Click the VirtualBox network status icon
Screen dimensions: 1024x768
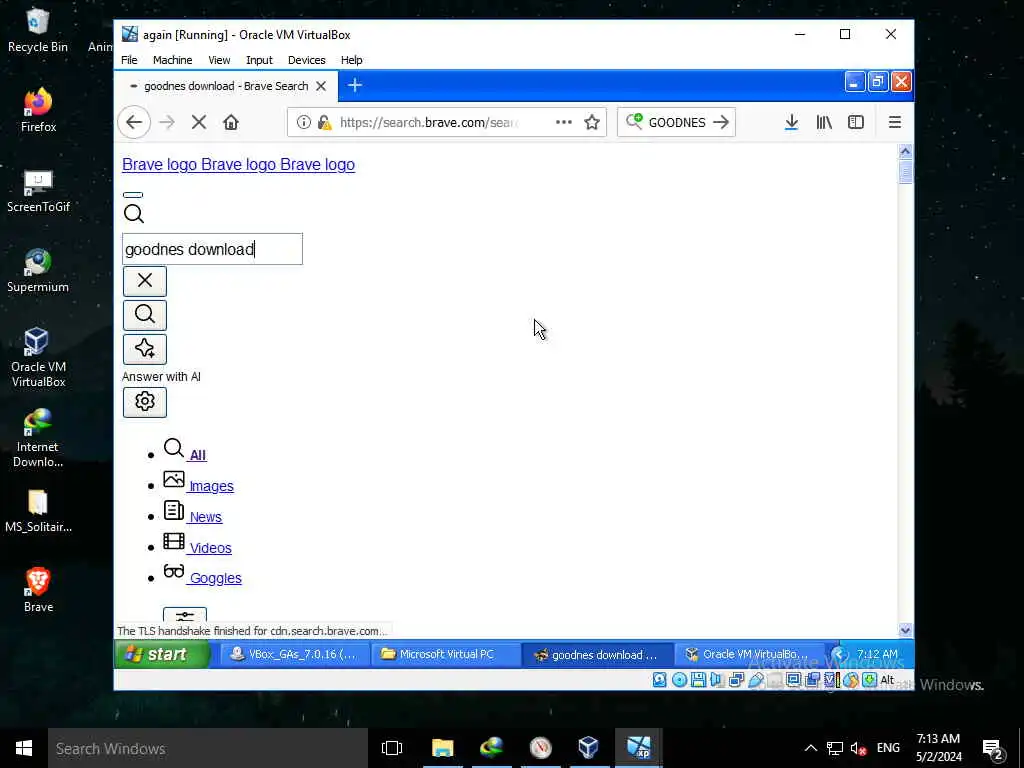pos(736,680)
